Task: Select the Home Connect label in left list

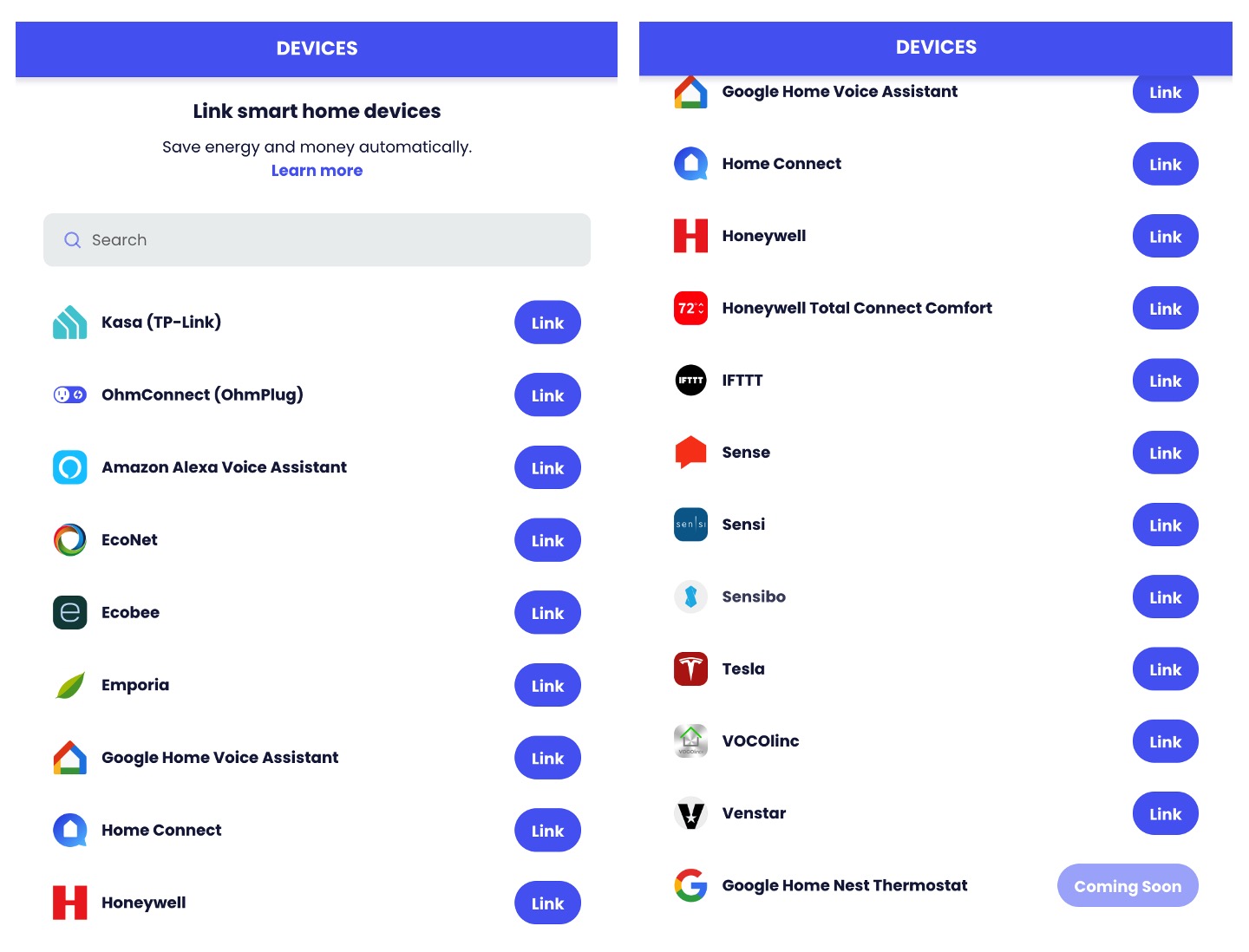Action: pos(161,830)
